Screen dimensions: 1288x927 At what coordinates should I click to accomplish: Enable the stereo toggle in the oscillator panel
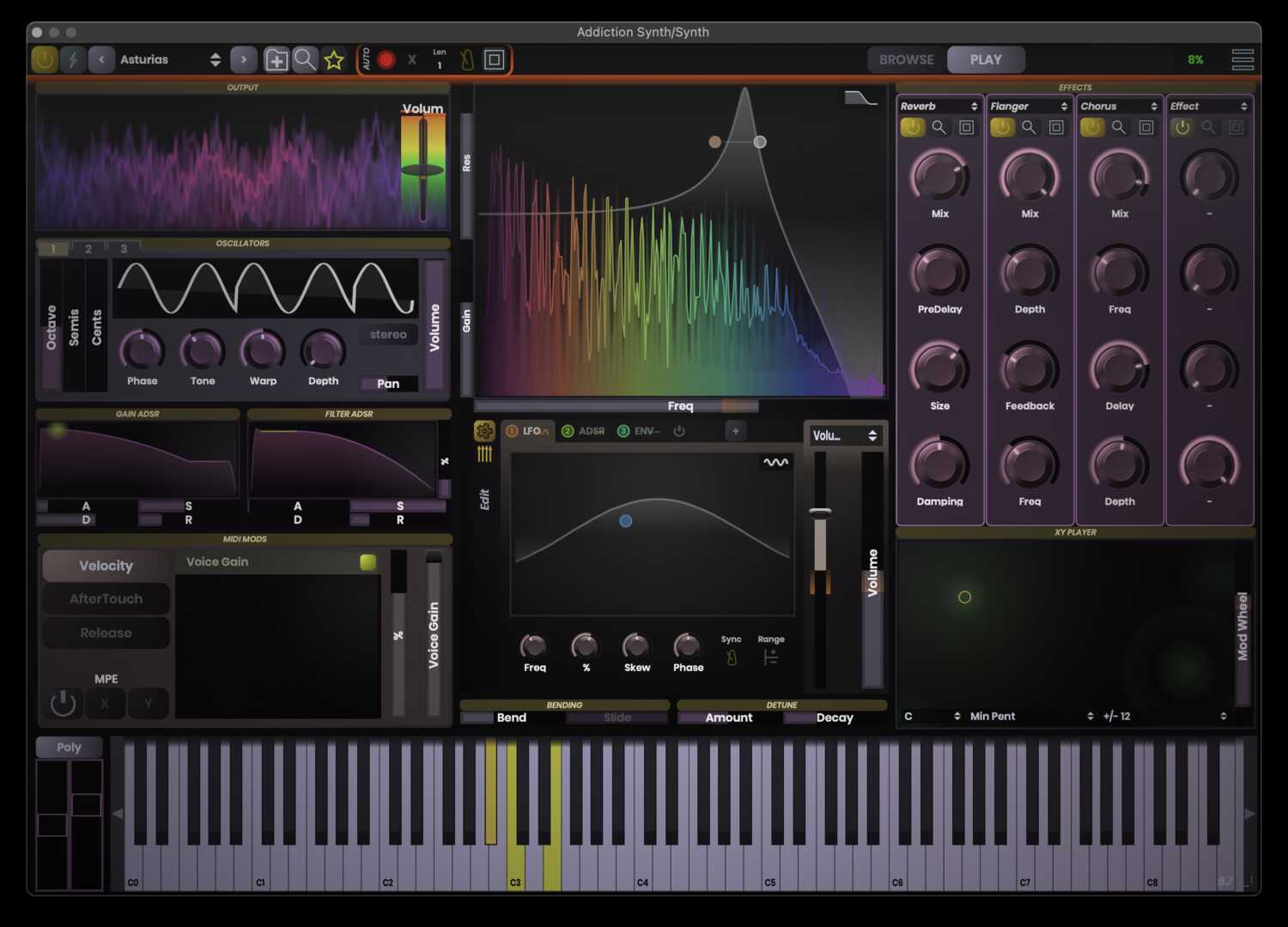[388, 335]
